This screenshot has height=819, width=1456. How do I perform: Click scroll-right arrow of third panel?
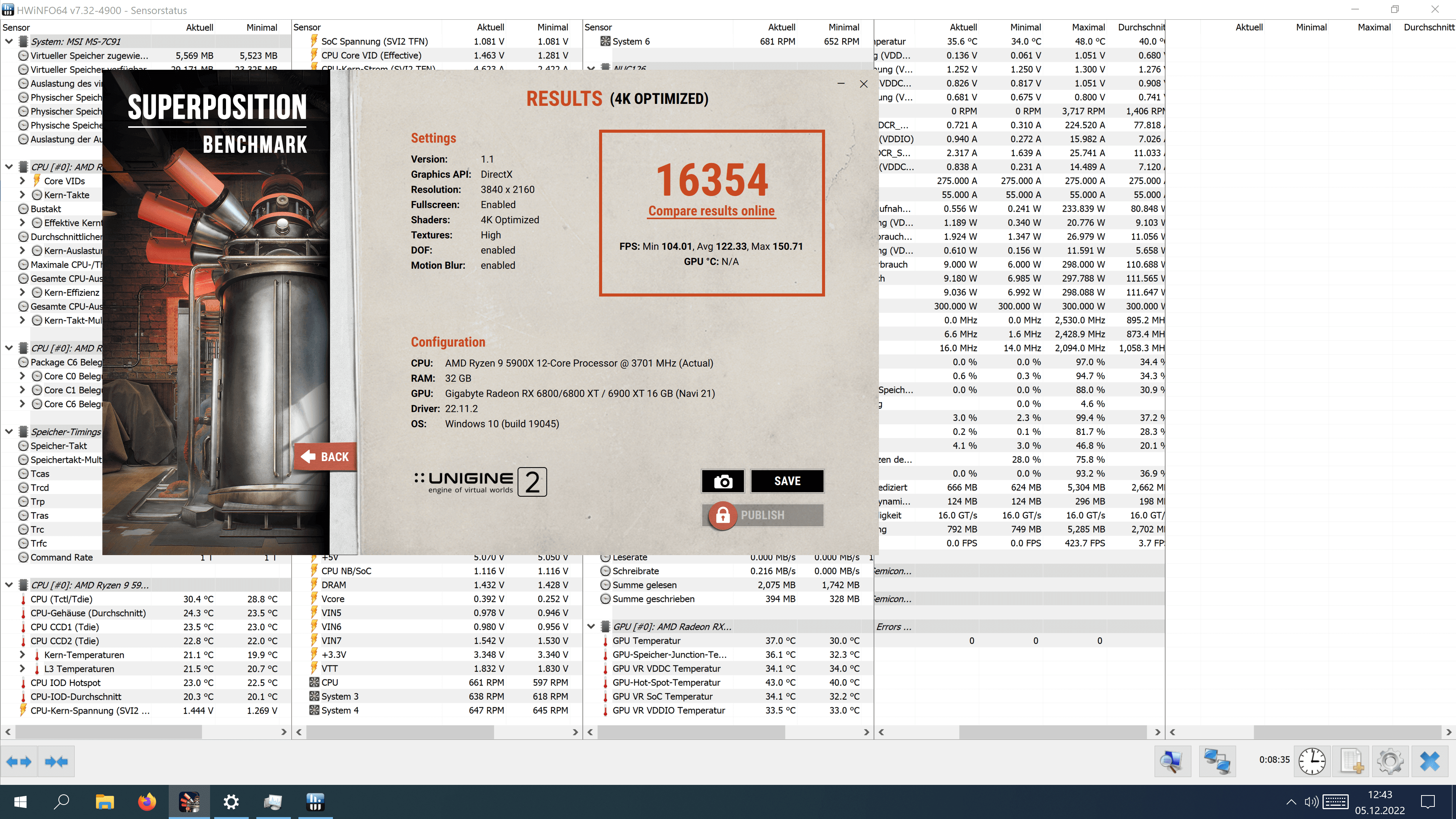[866, 732]
